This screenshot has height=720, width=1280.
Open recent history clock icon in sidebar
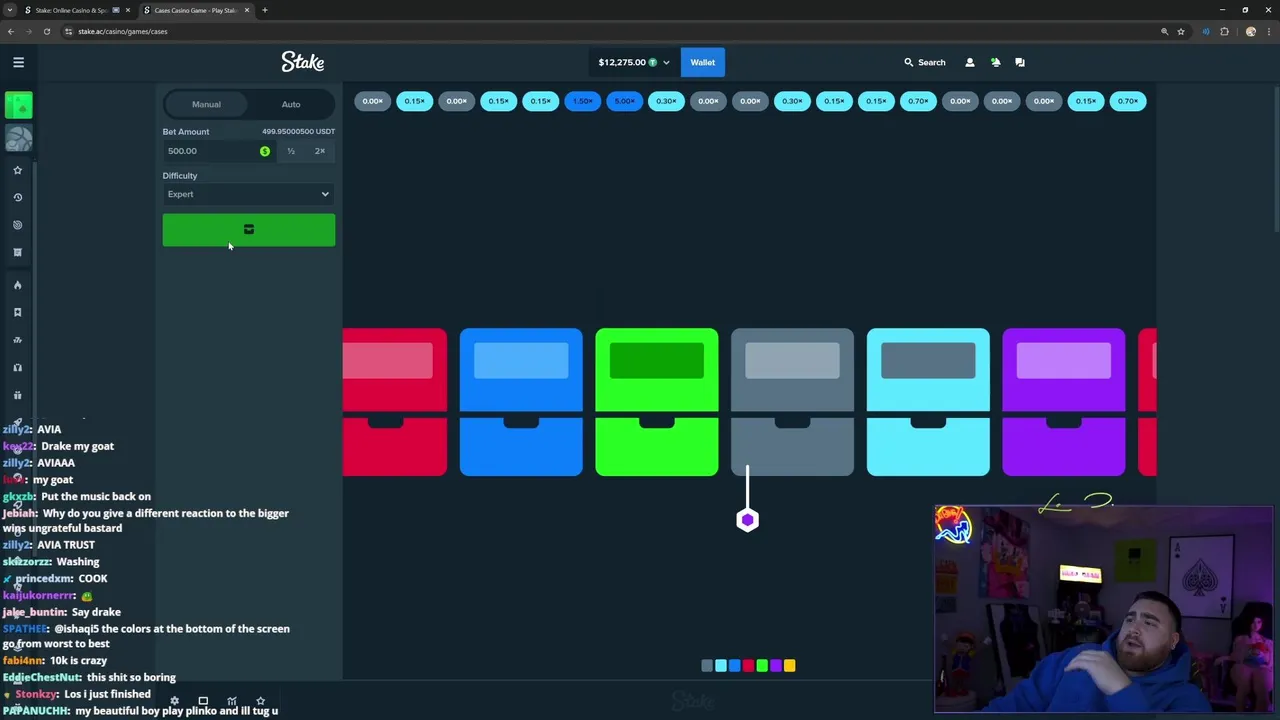[x=17, y=197]
